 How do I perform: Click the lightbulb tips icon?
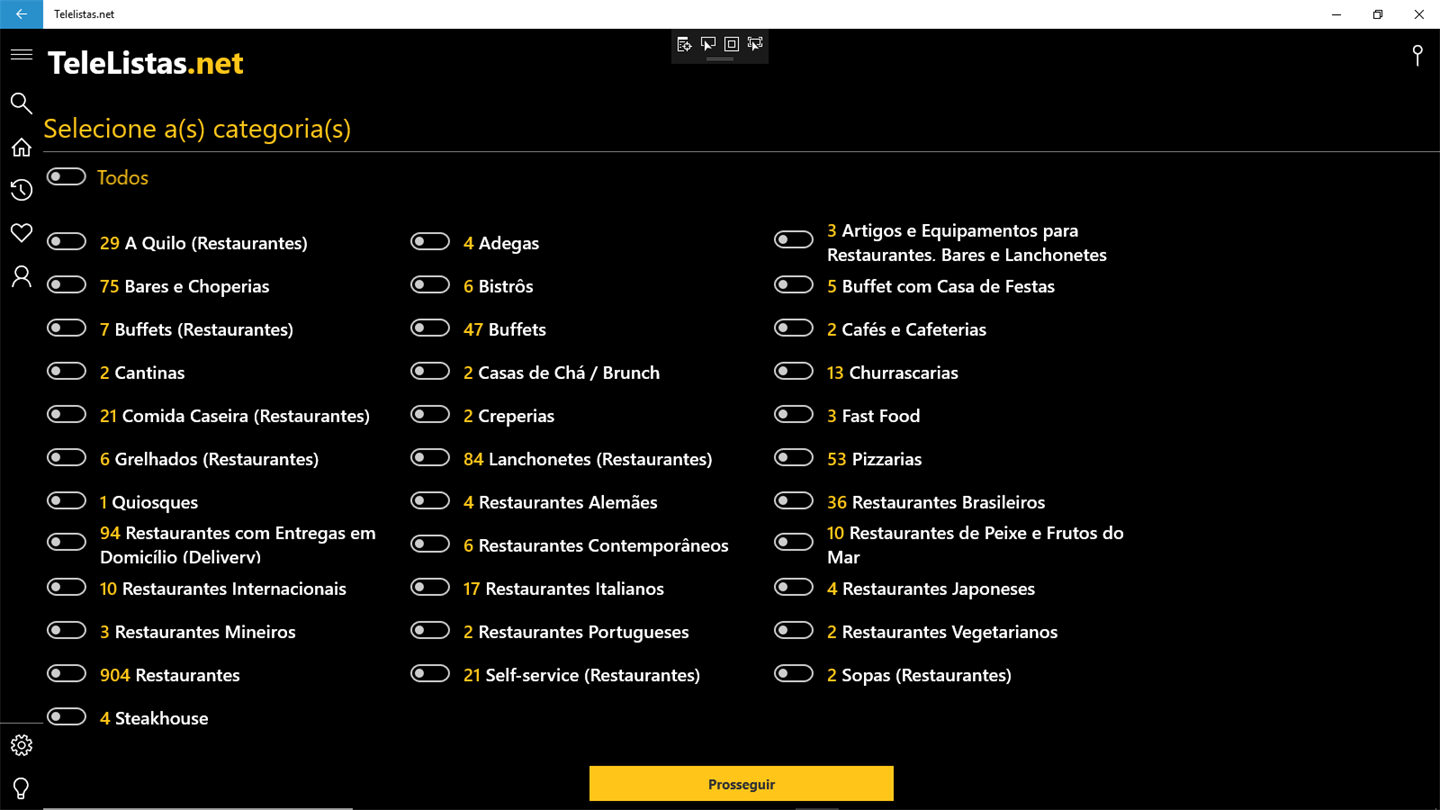coord(21,788)
